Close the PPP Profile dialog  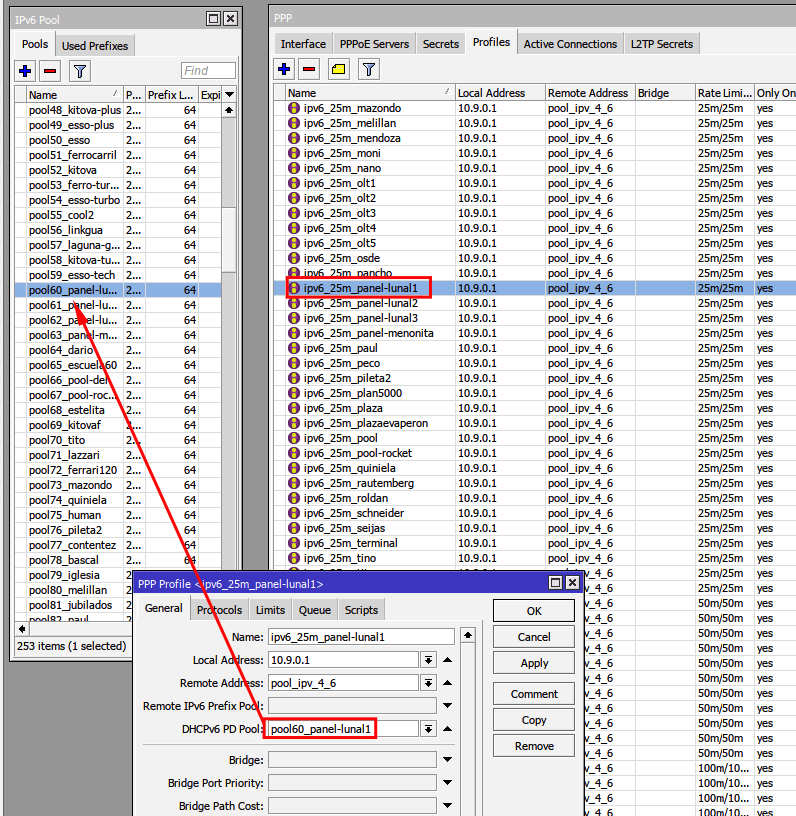pyautogui.click(x=572, y=582)
